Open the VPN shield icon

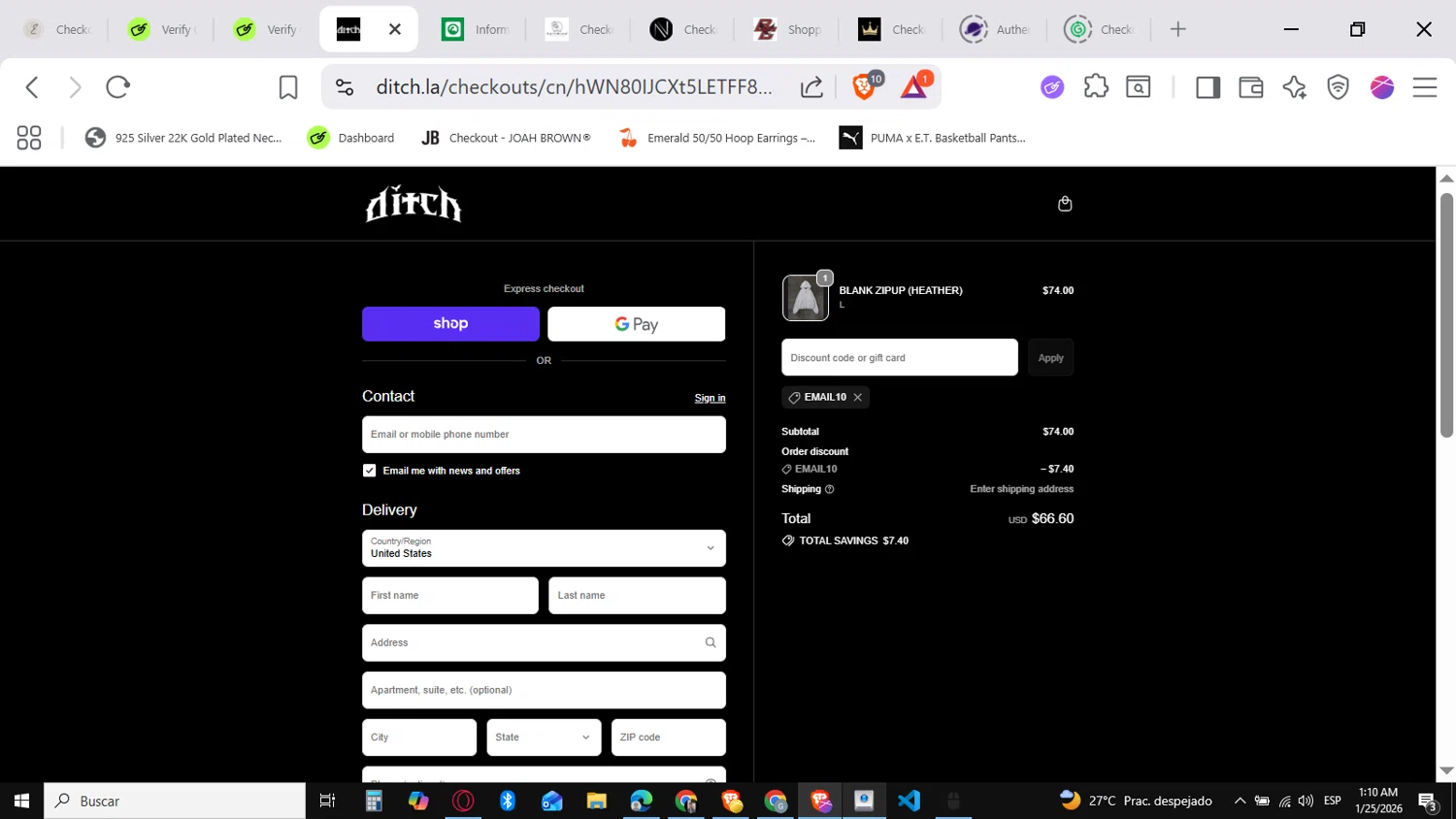[x=1339, y=87]
